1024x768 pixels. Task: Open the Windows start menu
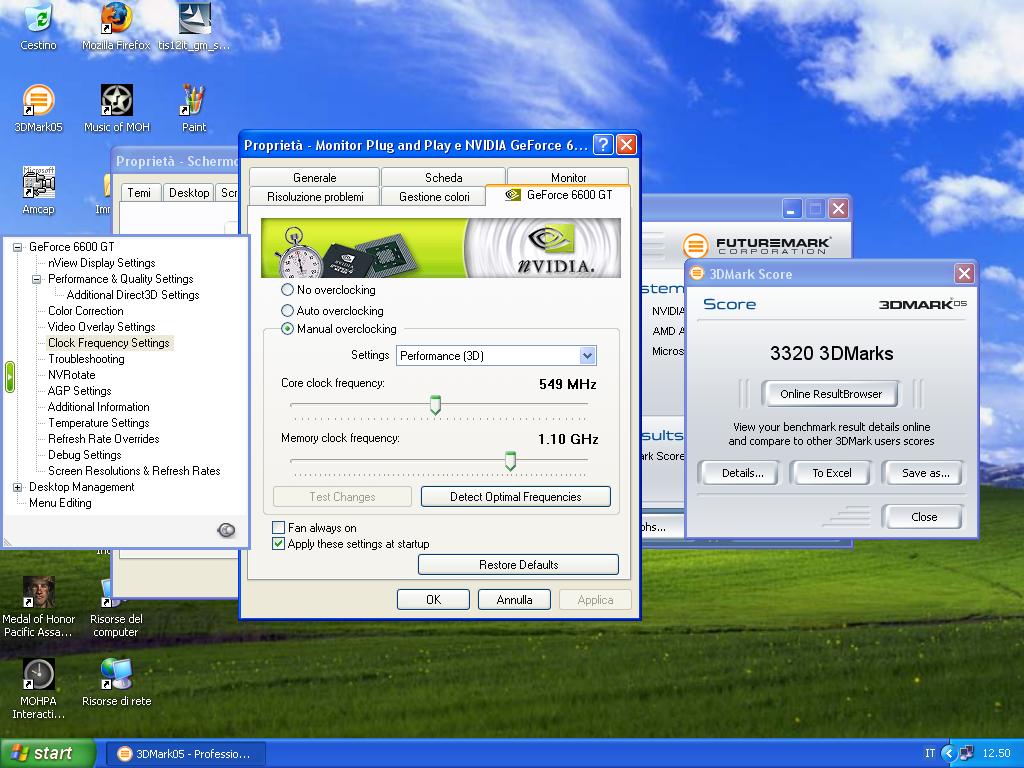[47, 753]
